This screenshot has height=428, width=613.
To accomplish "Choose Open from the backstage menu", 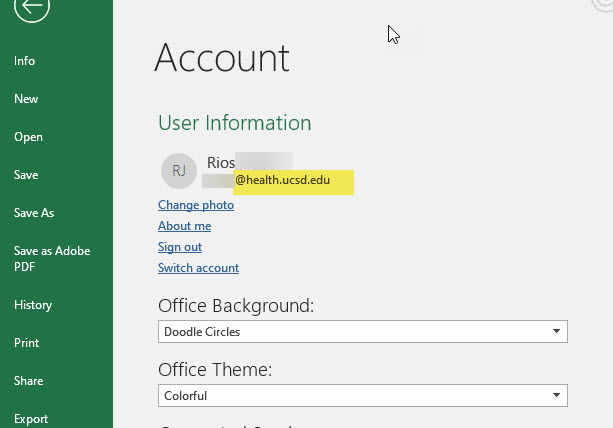I will (x=28, y=137).
